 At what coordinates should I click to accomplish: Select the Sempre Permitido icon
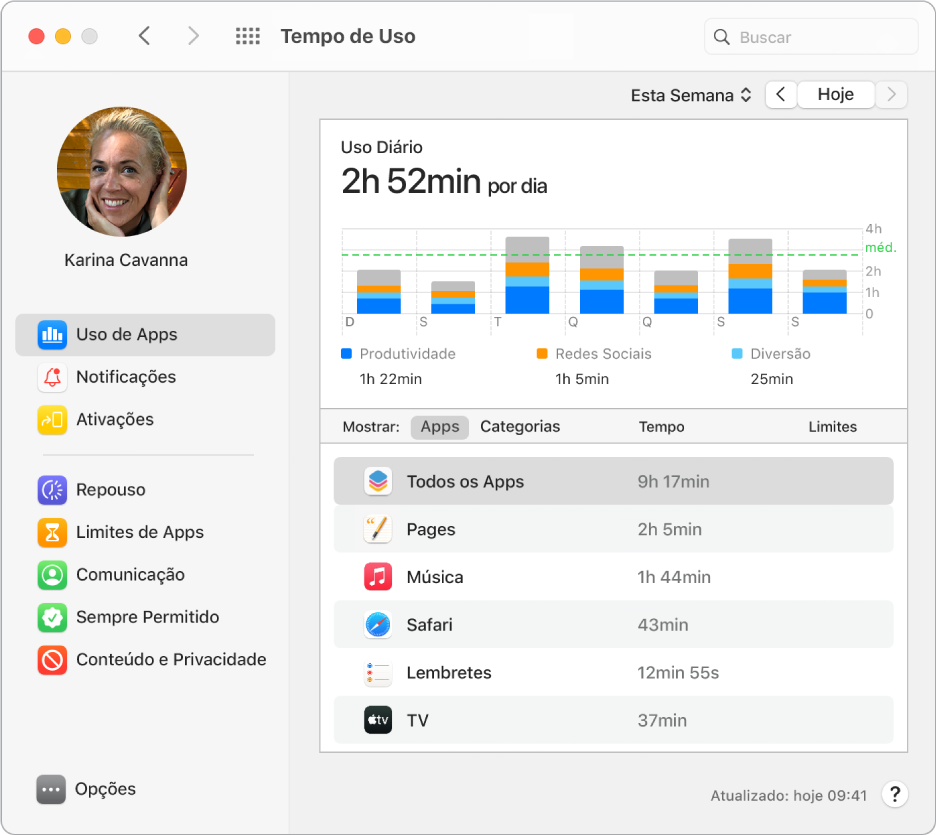(52, 617)
